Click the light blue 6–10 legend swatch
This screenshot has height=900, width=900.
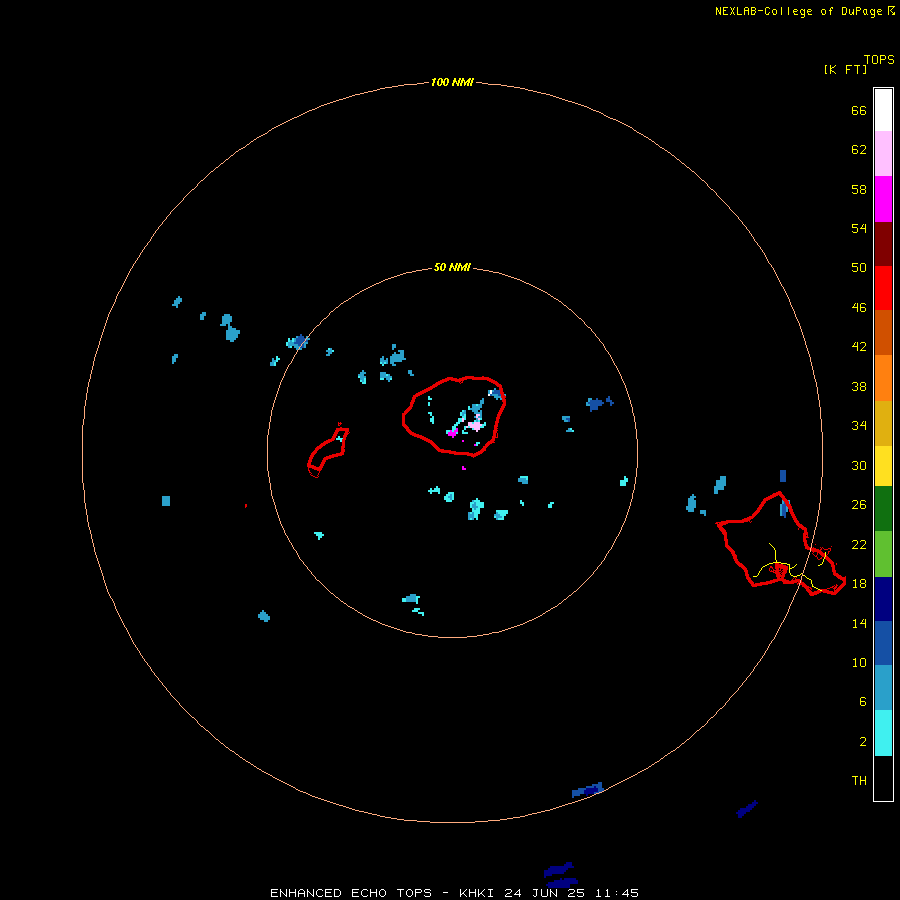(883, 688)
